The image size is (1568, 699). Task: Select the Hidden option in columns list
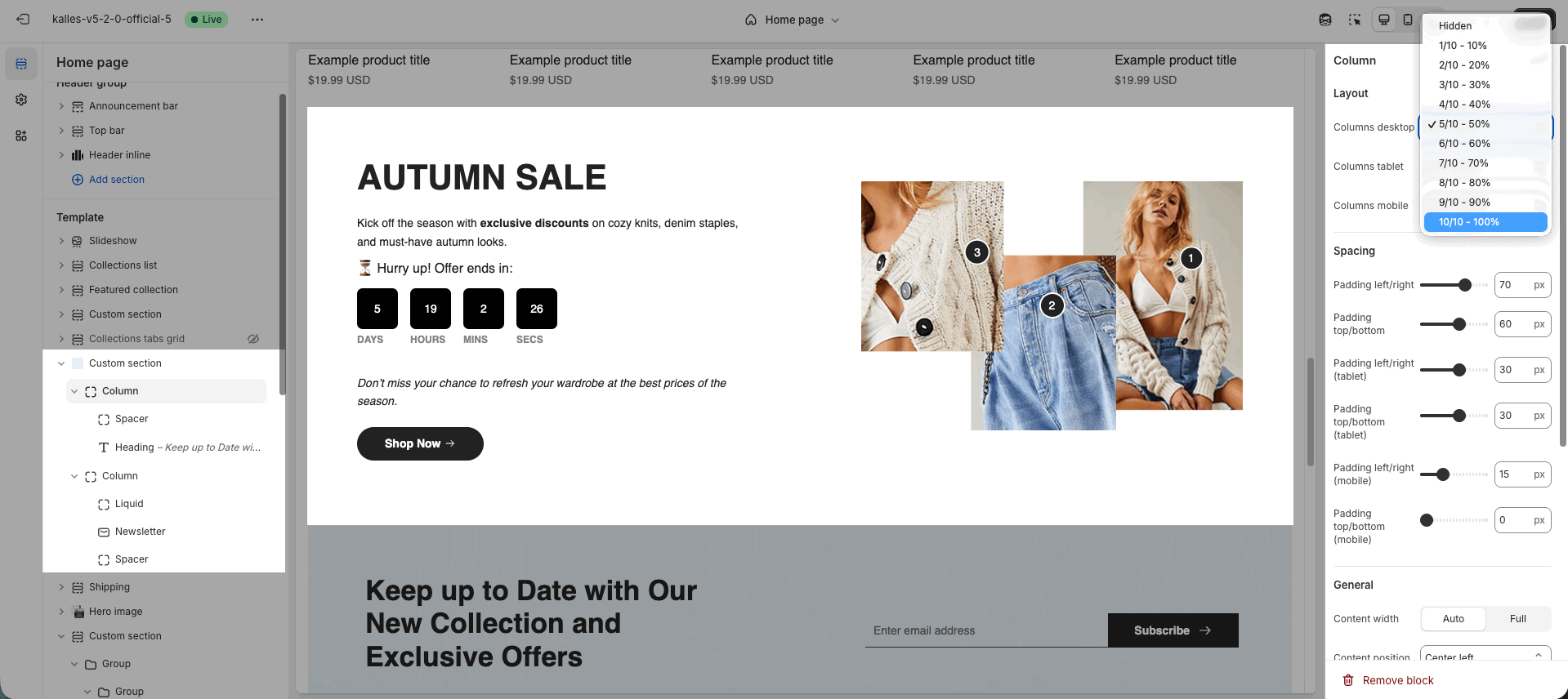1455,26
